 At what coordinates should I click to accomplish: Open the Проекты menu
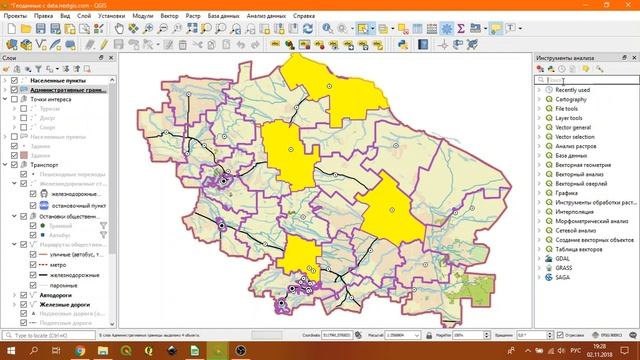(15, 16)
